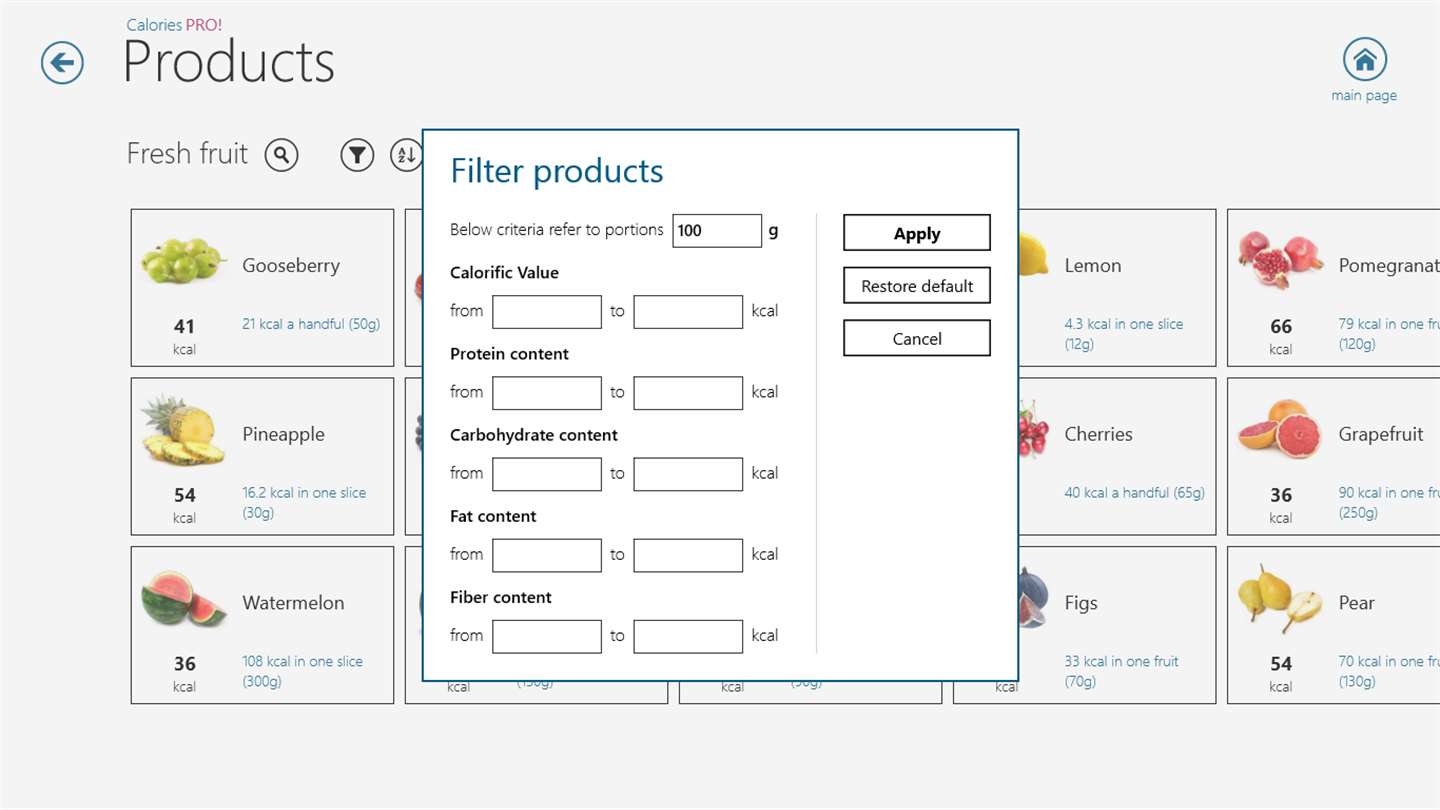
Task: Go to main page home icon
Action: [1364, 60]
